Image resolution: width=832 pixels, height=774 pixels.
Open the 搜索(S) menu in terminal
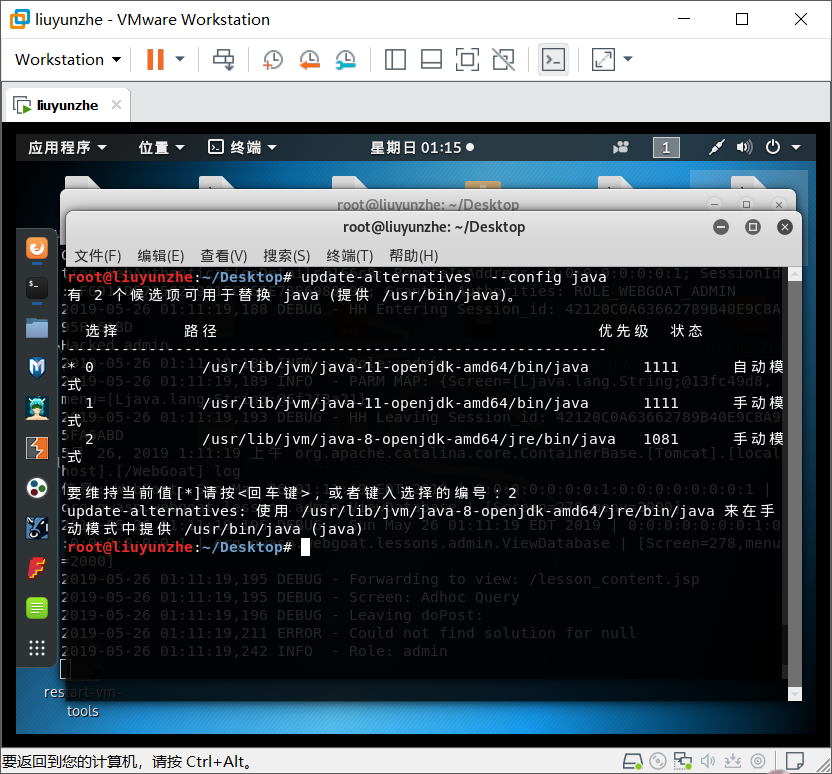tap(287, 256)
